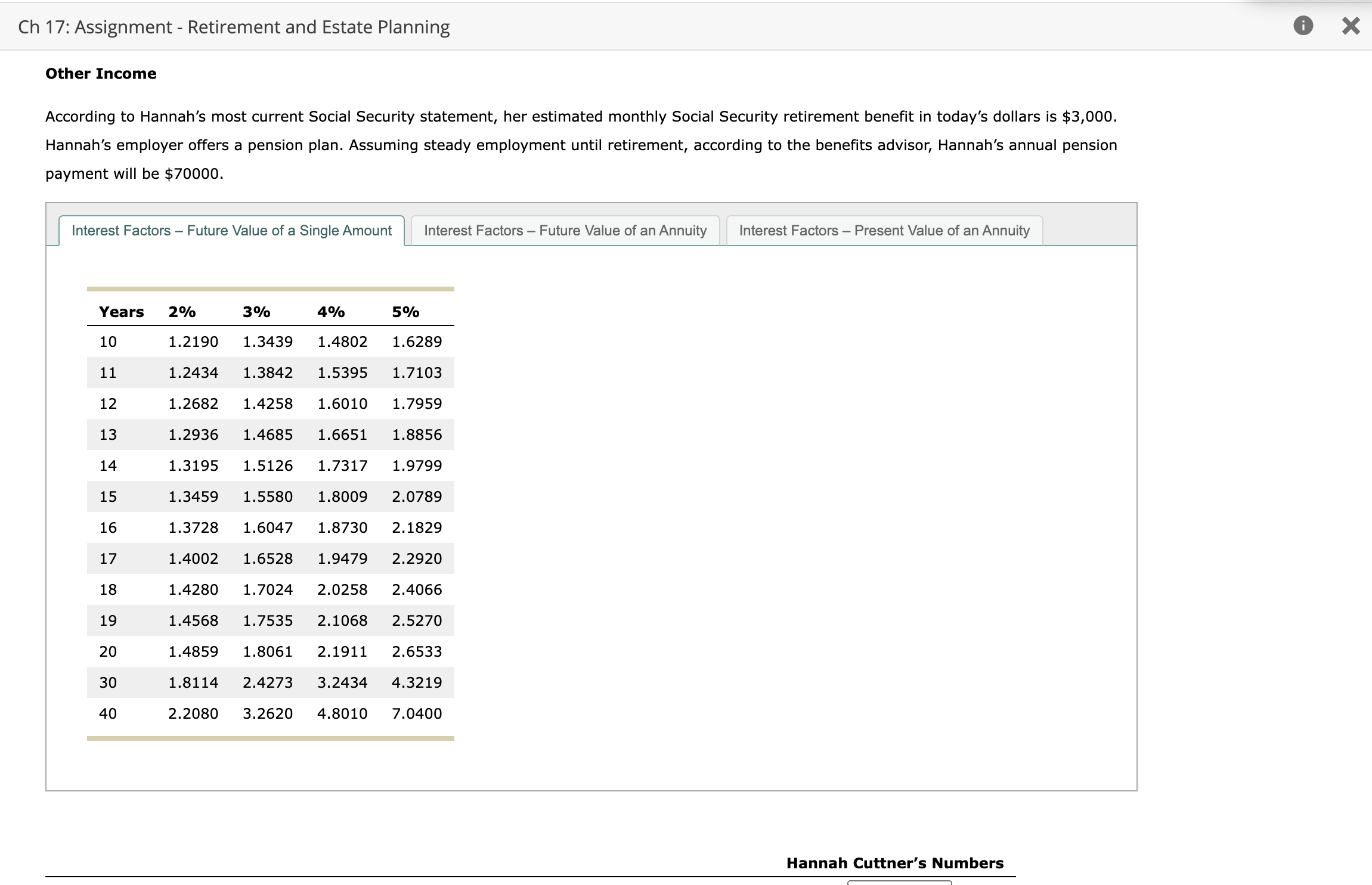Click the 7.0400 cell in 40-year row

(x=417, y=713)
